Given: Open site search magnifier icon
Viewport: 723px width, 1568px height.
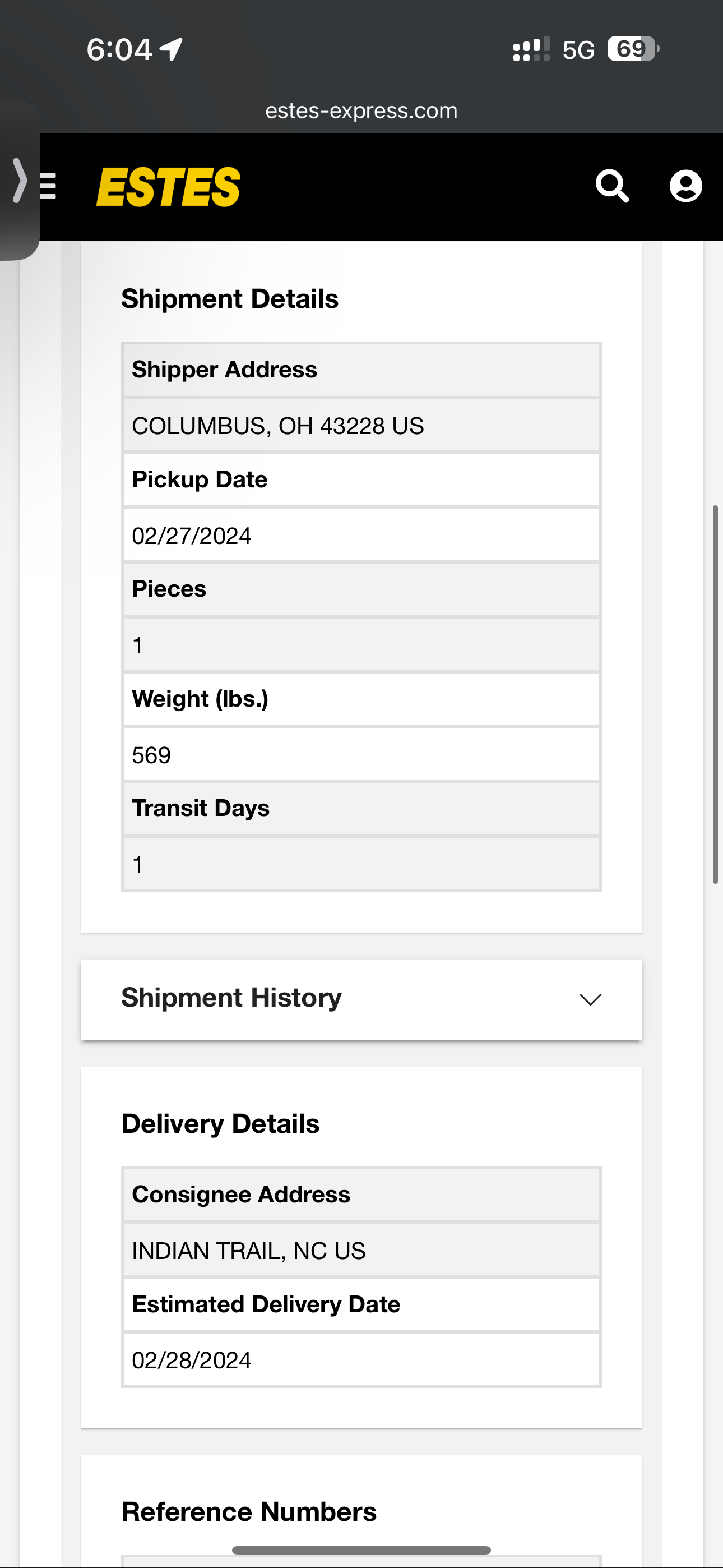Looking at the screenshot, I should 612,186.
